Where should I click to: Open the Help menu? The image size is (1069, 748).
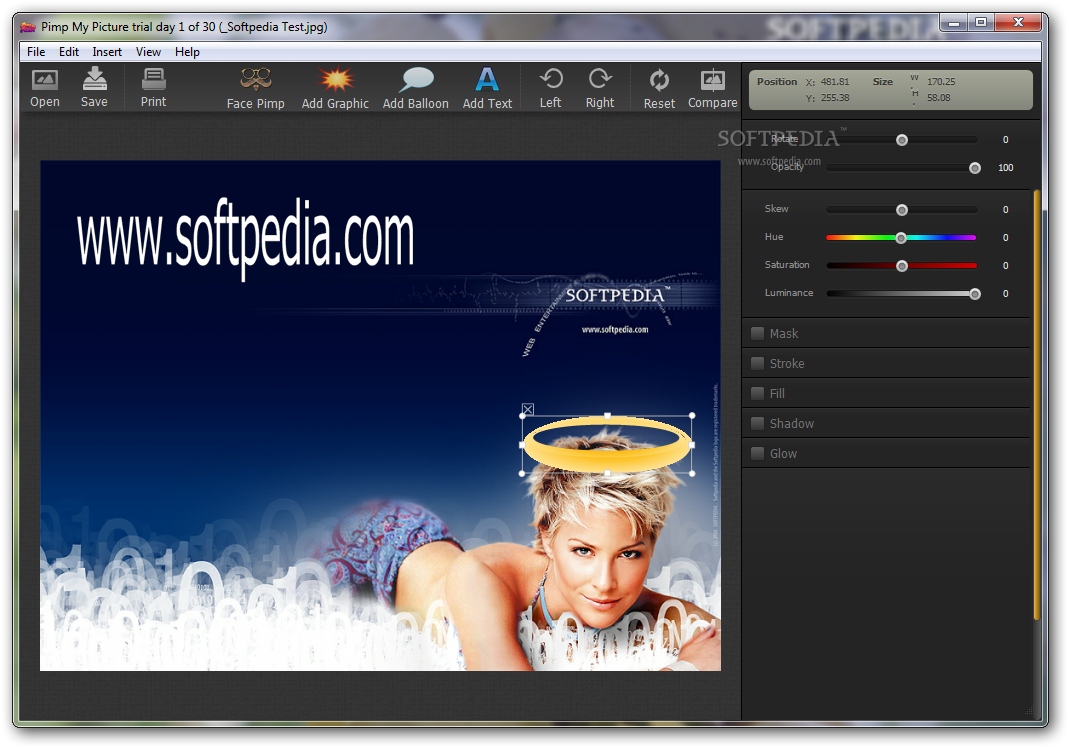click(x=187, y=52)
